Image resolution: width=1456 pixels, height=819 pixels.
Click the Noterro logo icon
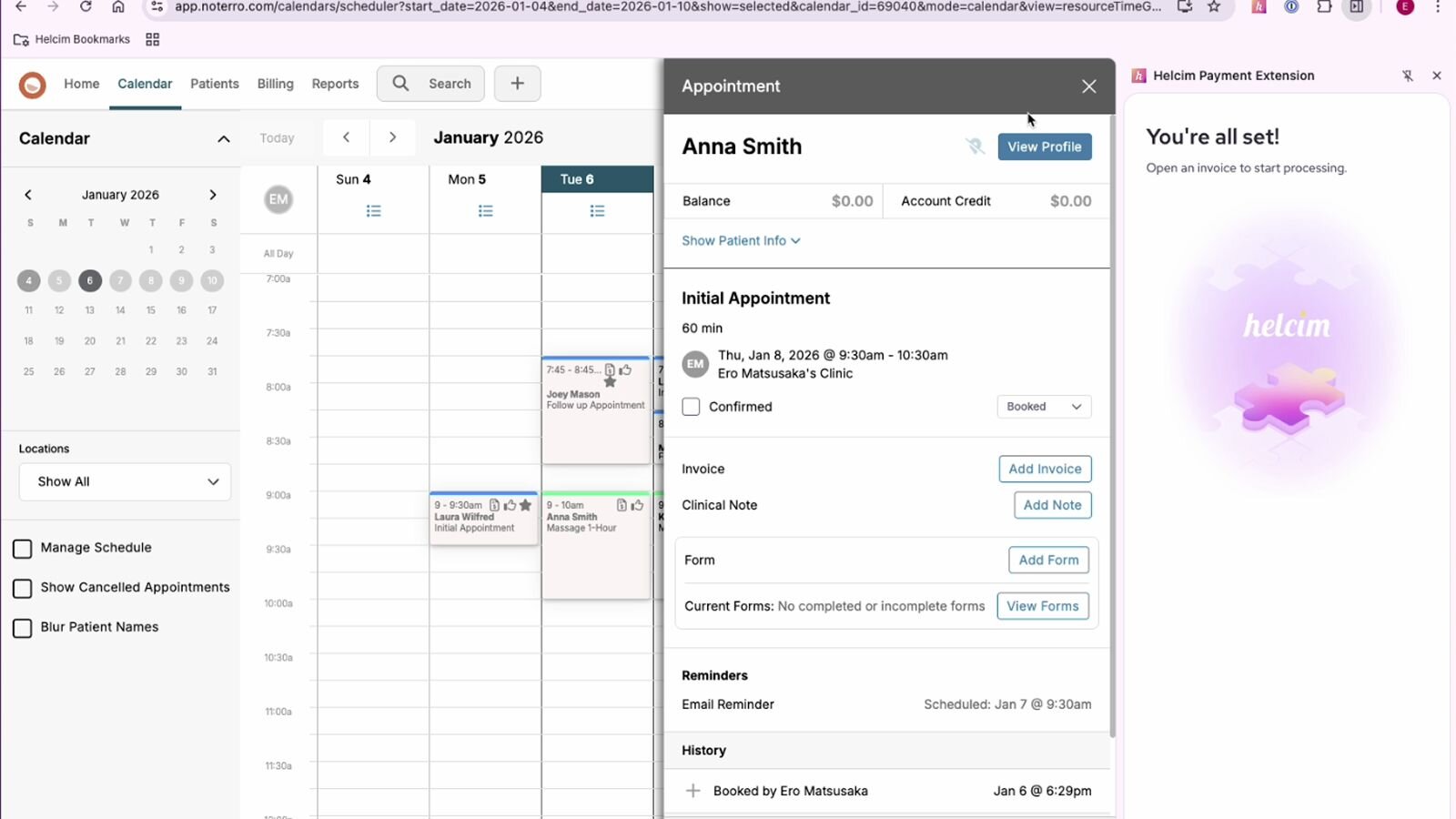(33, 85)
